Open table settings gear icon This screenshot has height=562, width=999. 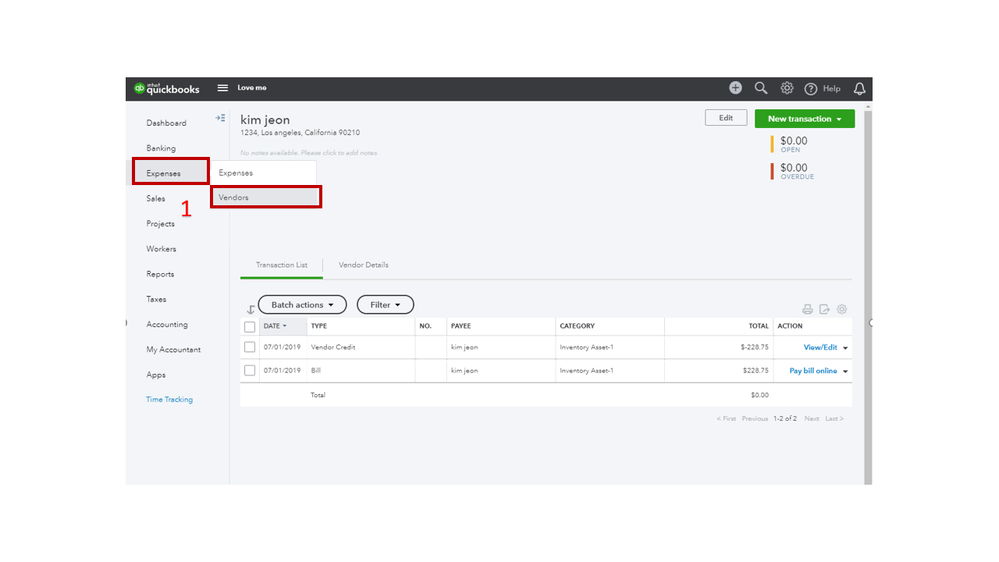pos(842,309)
